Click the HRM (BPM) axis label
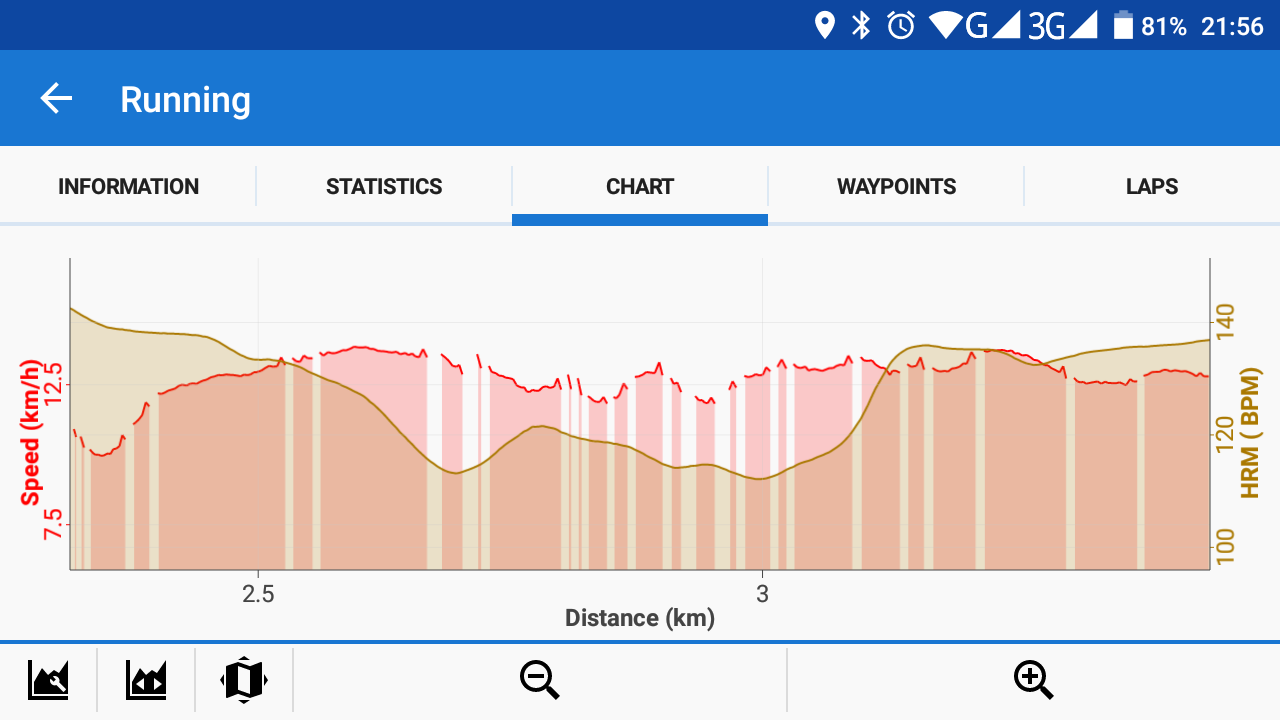1280x720 pixels. coord(1250,430)
